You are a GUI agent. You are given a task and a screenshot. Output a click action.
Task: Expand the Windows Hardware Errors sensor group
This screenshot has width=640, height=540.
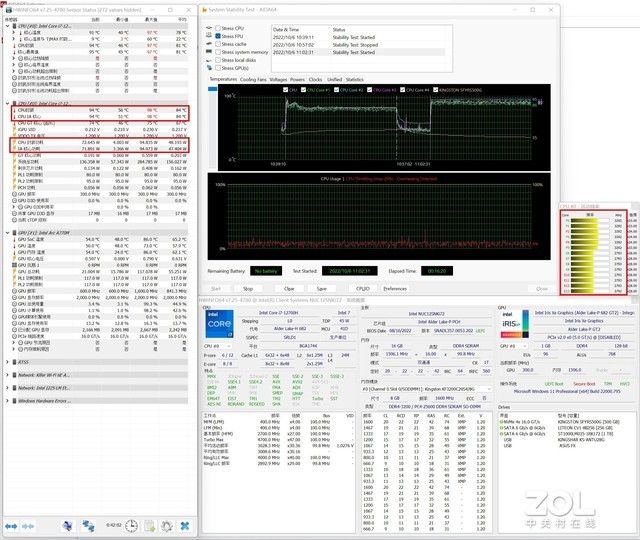coord(5,400)
